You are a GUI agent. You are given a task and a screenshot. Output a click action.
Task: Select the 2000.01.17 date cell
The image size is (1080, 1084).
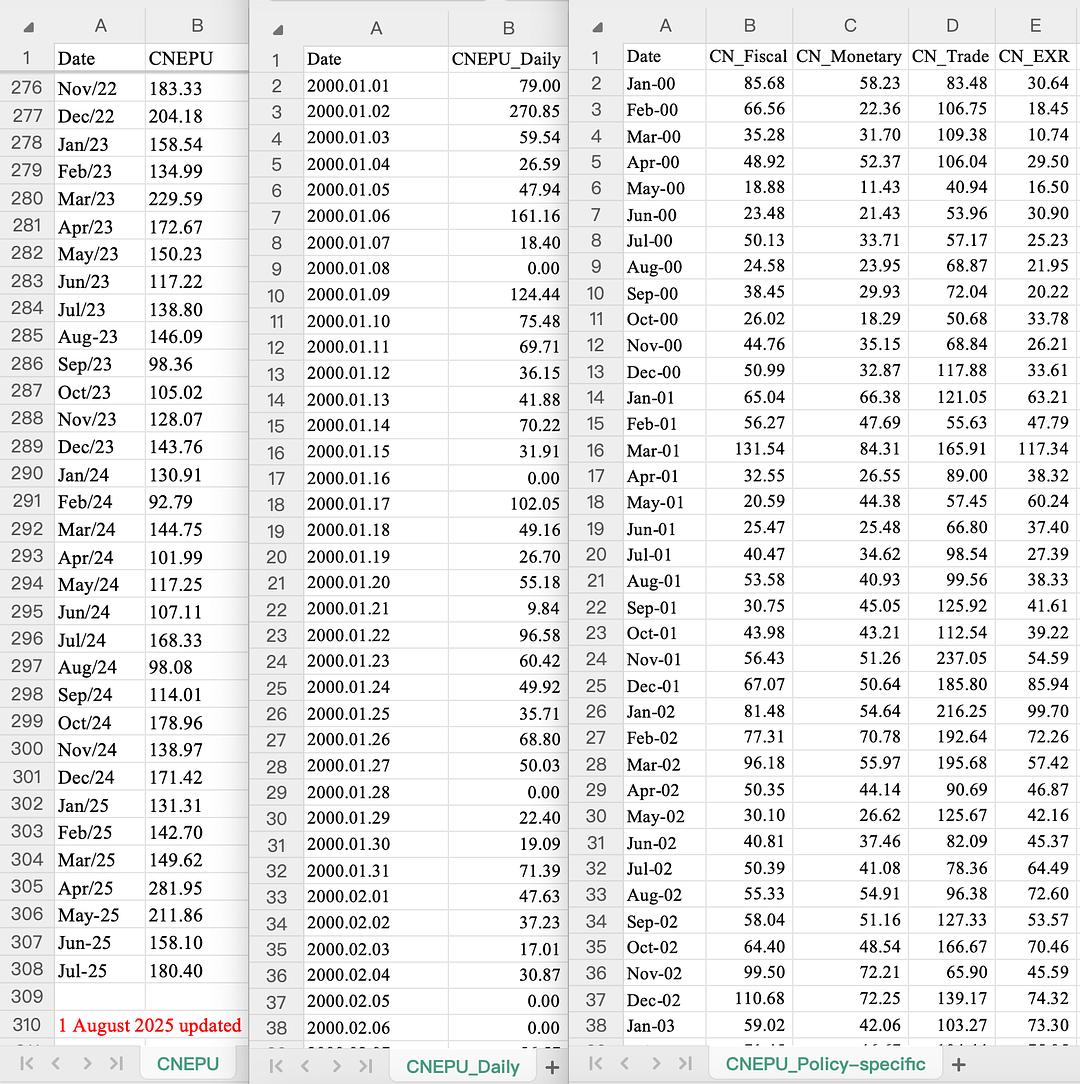point(376,504)
